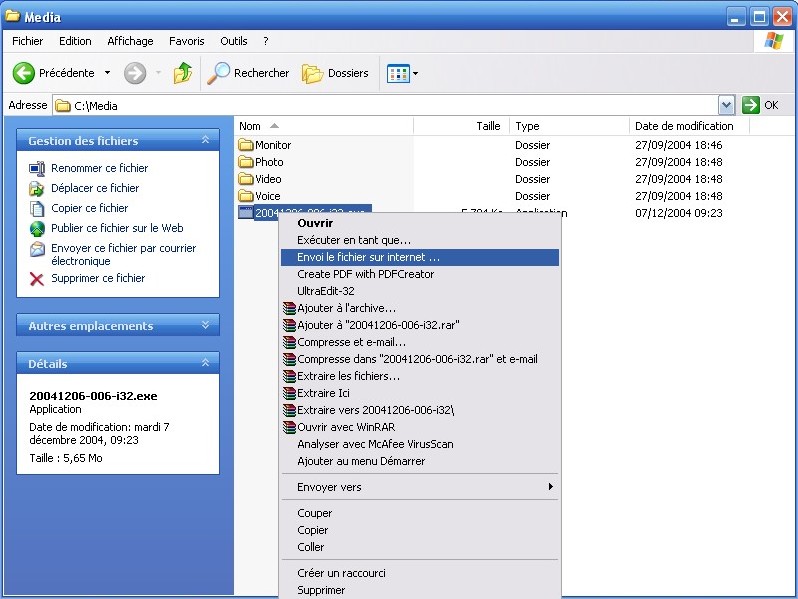The image size is (798, 599).
Task: Expand the Autres emplacements panel
Action: 205,326
